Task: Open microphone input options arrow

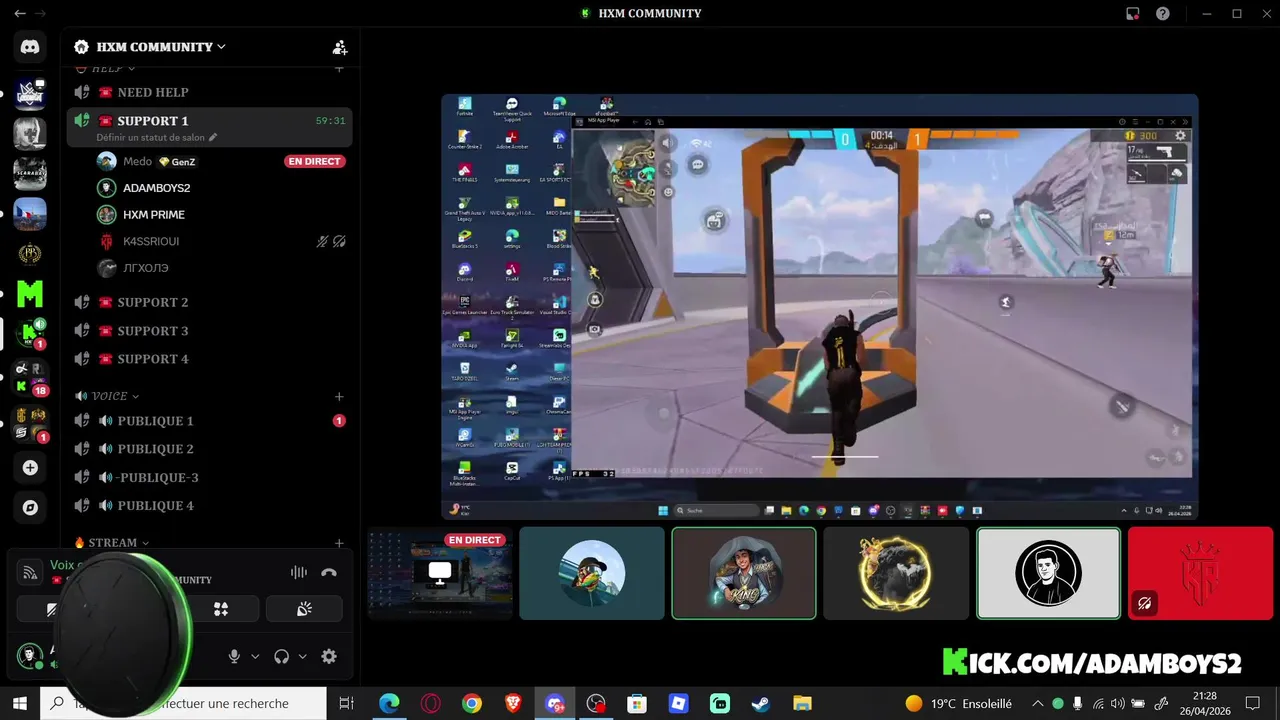Action: point(255,657)
